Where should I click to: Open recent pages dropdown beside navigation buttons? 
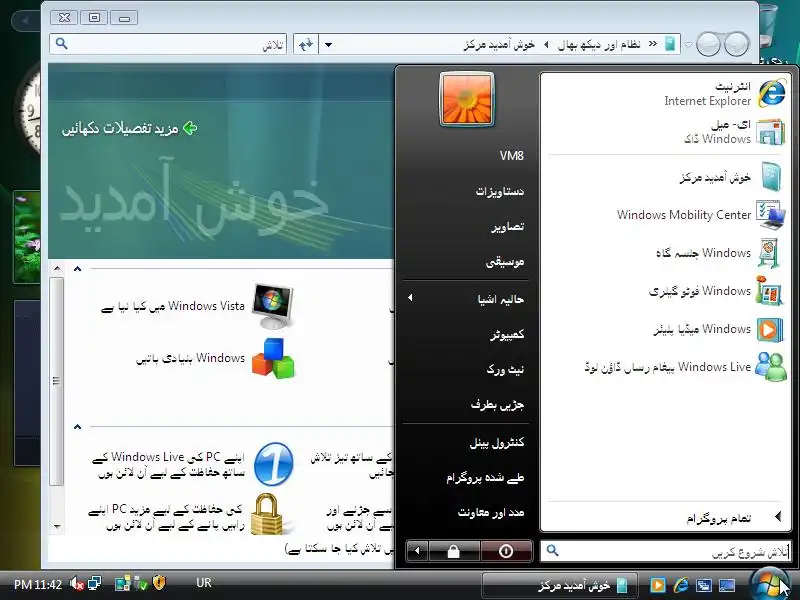(x=688, y=45)
